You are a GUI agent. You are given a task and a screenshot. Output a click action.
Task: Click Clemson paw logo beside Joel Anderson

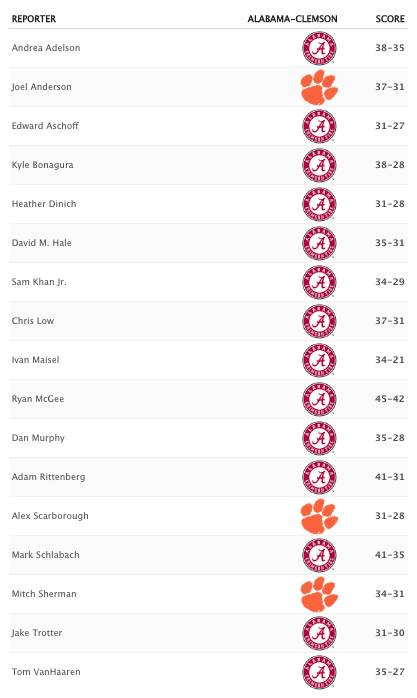click(319, 87)
